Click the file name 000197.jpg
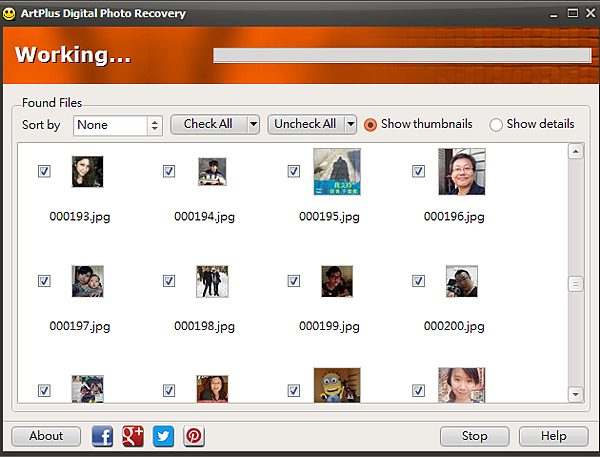The width and height of the screenshot is (600, 457). pos(80,326)
